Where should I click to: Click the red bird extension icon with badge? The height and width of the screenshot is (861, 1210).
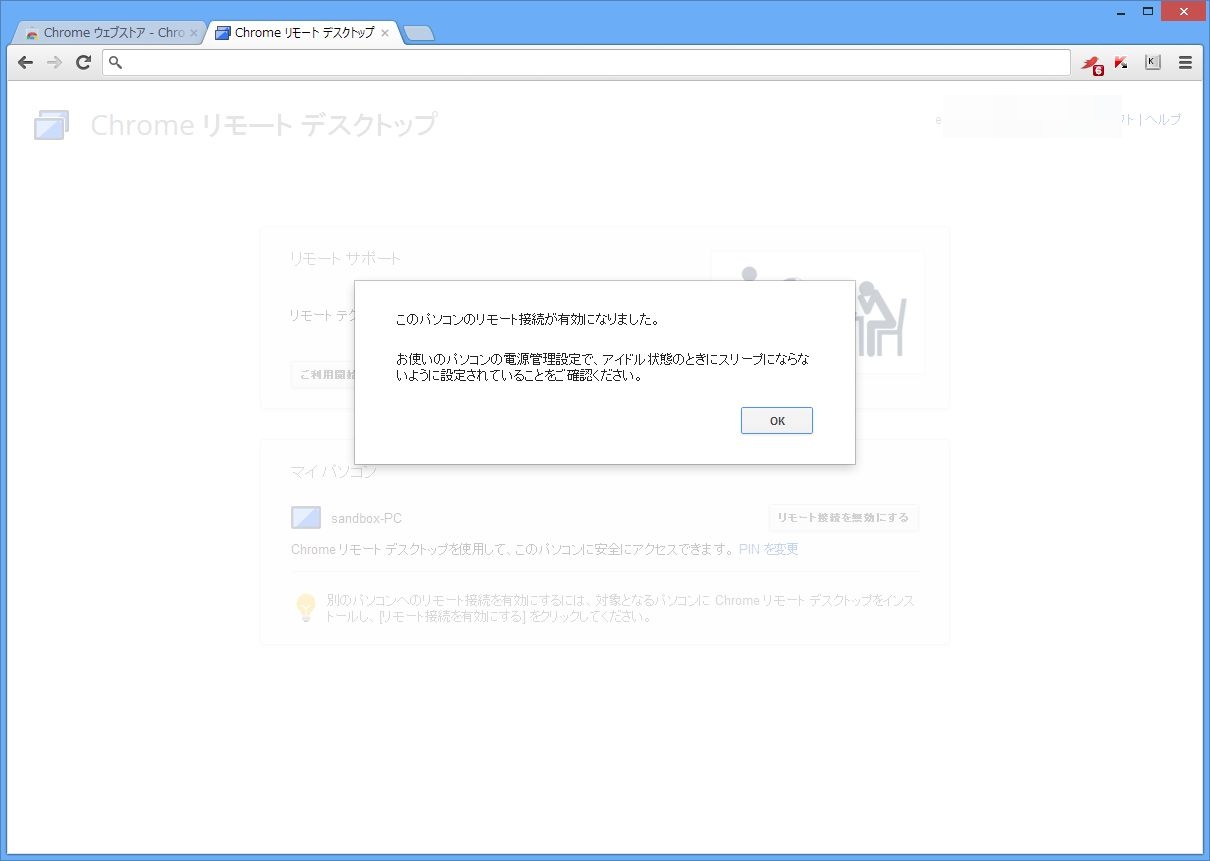point(1092,64)
